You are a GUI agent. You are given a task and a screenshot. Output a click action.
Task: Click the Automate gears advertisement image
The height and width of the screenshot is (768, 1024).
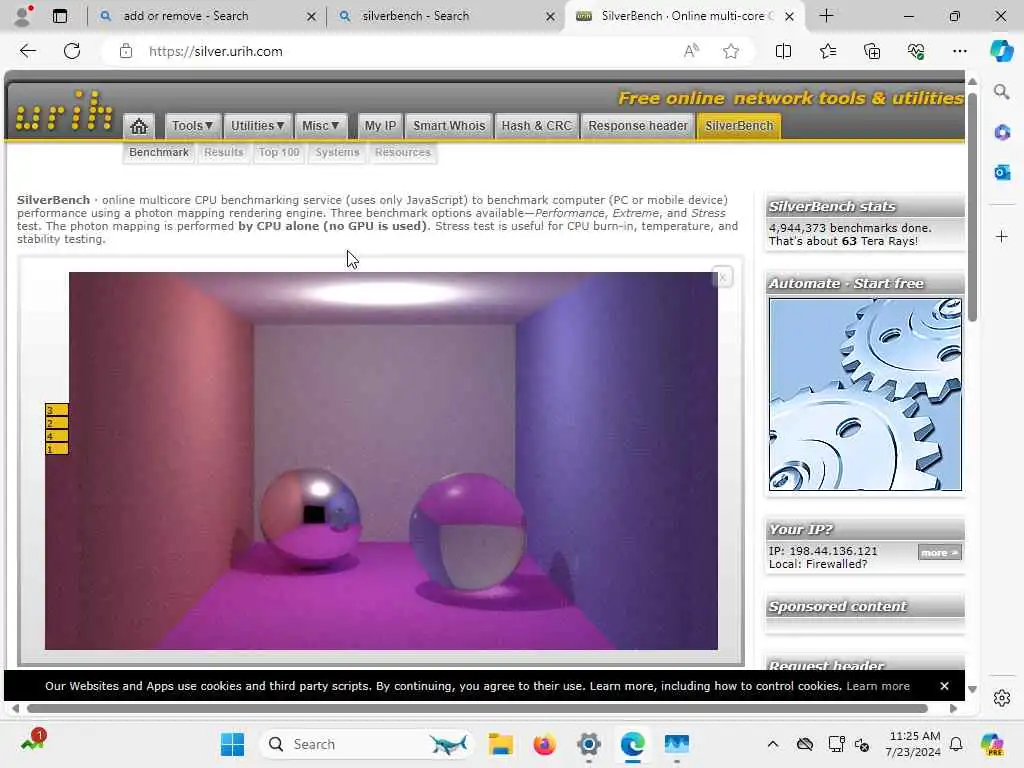pos(865,394)
